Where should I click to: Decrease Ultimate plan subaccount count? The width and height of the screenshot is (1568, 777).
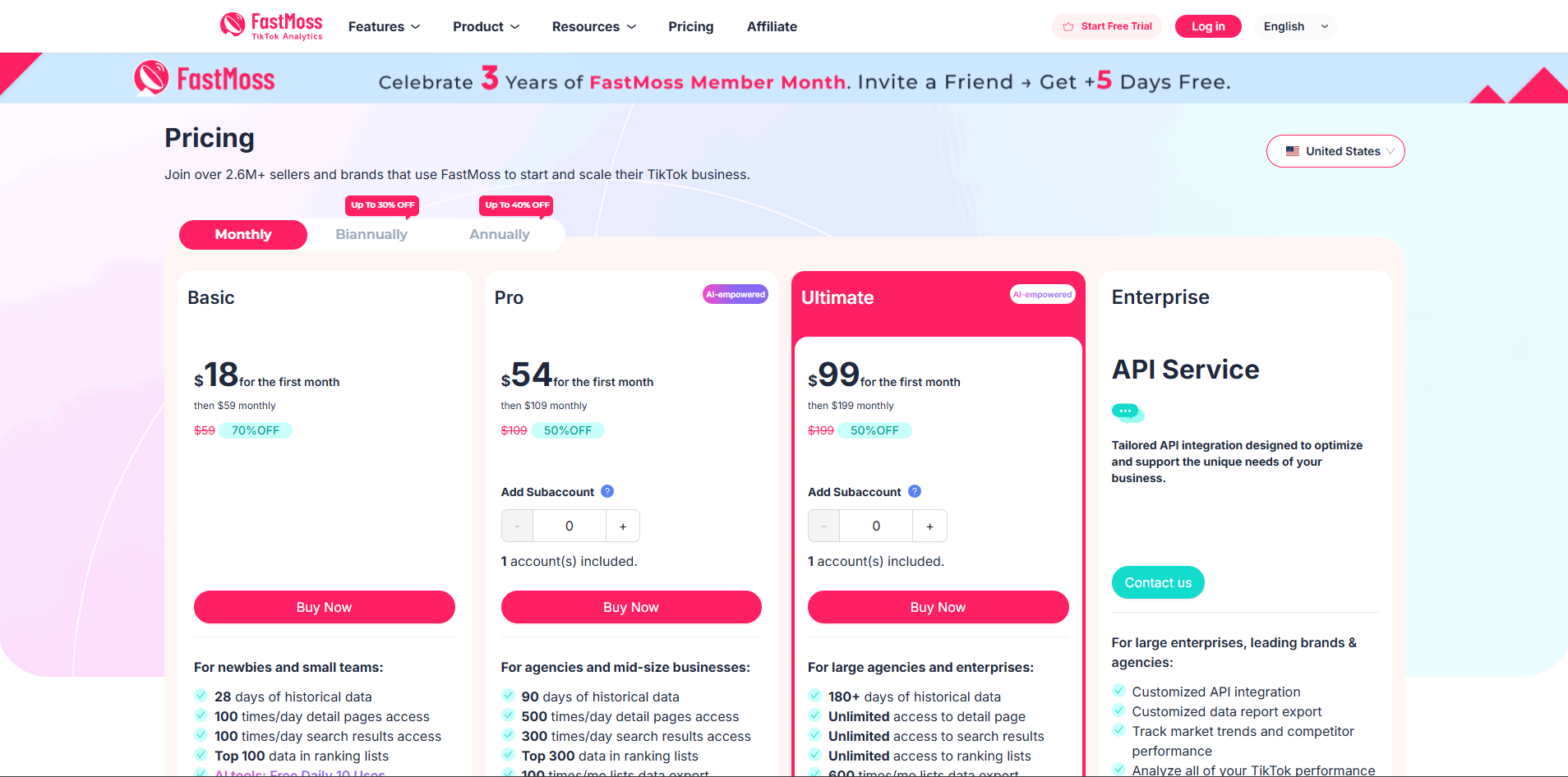point(823,526)
